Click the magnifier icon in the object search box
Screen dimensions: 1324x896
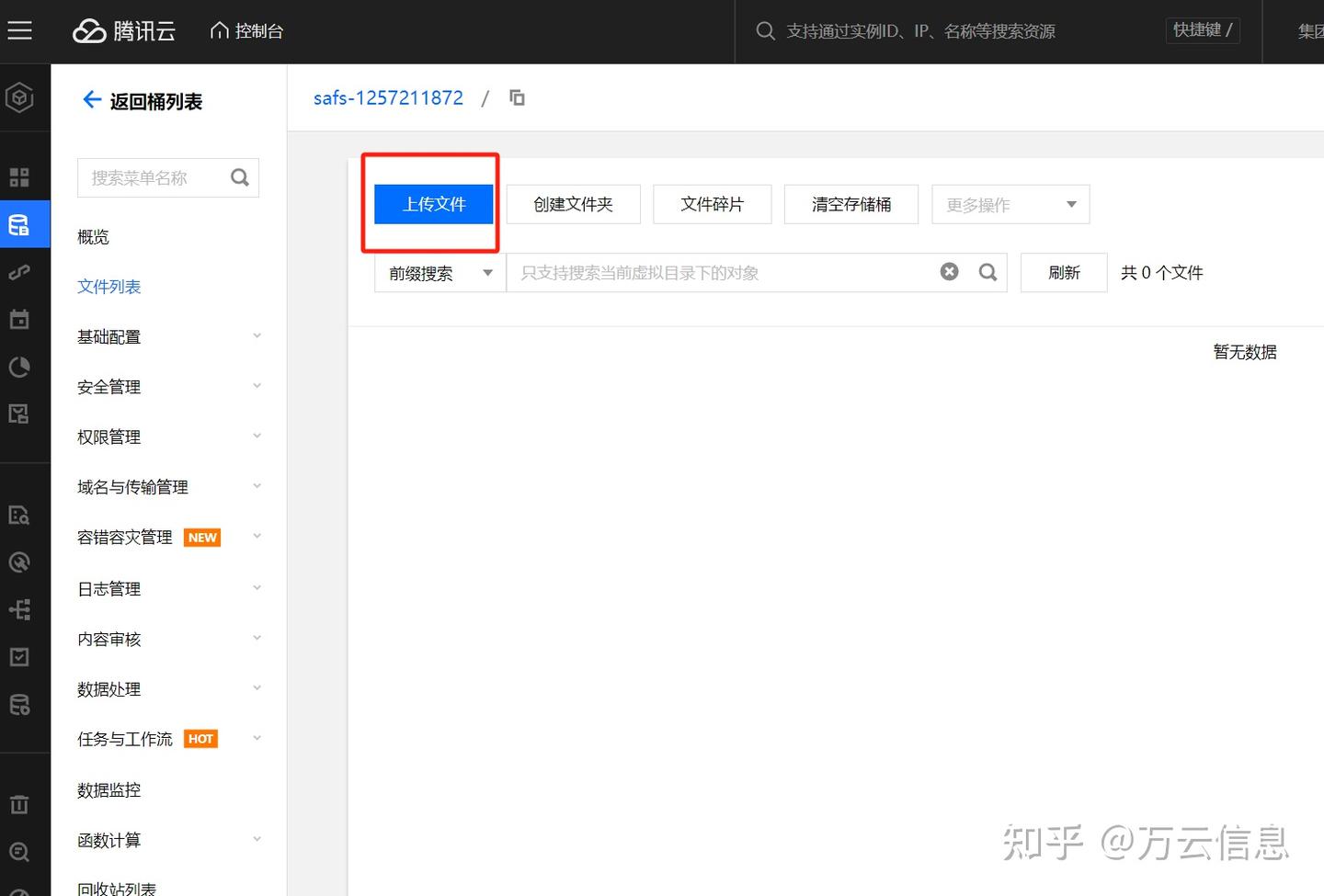tap(988, 272)
